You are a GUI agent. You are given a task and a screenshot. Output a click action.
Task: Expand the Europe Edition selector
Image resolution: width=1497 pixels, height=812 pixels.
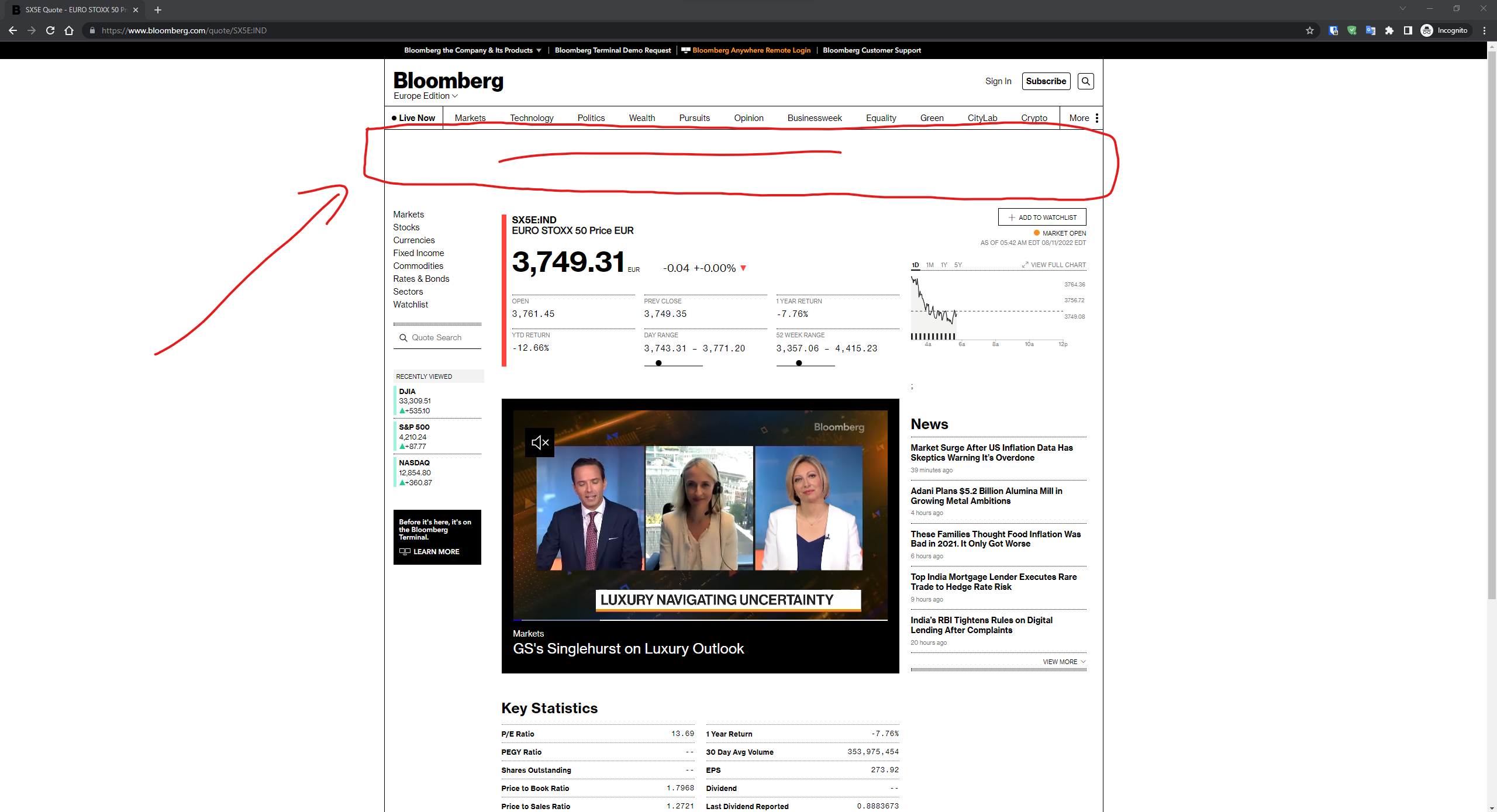coord(425,96)
